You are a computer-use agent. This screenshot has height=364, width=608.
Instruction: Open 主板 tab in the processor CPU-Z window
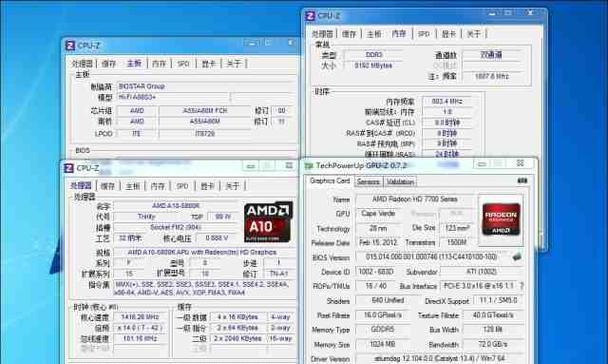click(132, 186)
